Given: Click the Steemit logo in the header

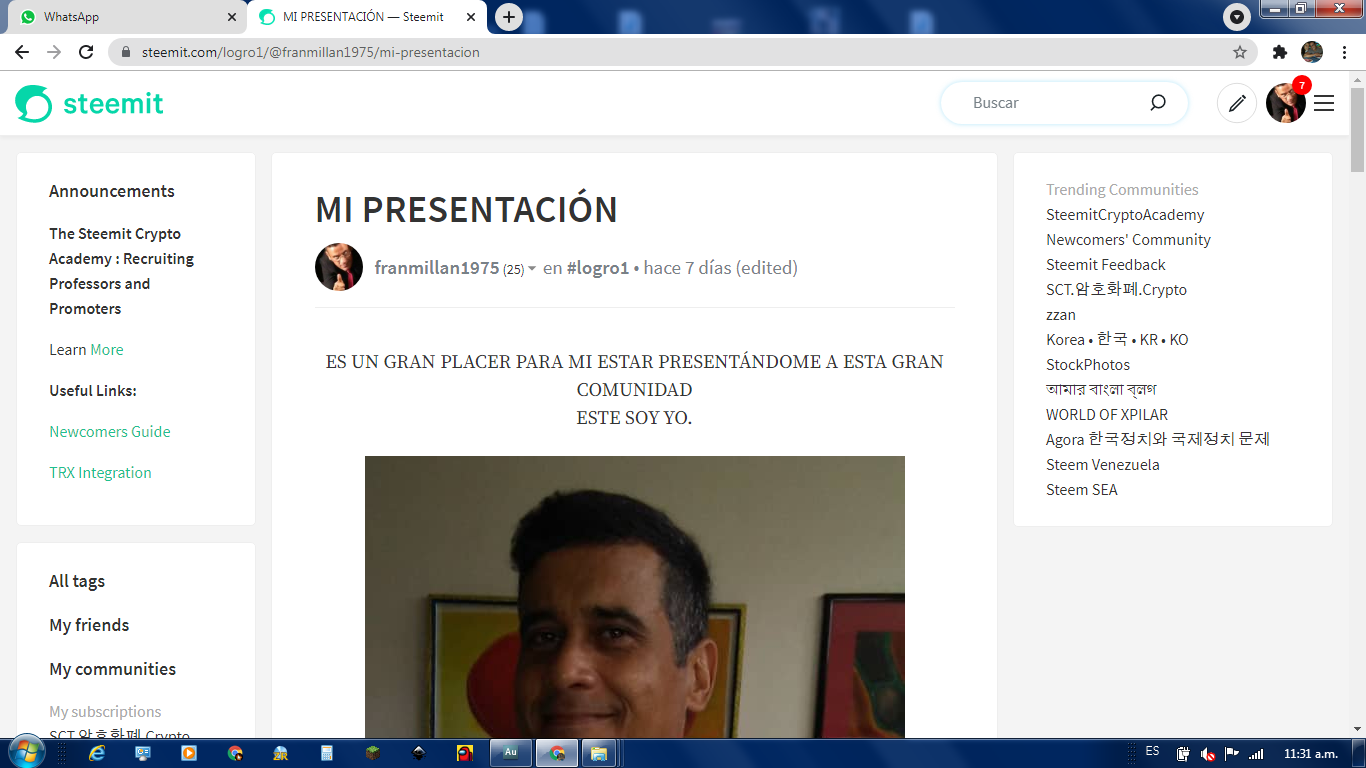Looking at the screenshot, I should (89, 103).
